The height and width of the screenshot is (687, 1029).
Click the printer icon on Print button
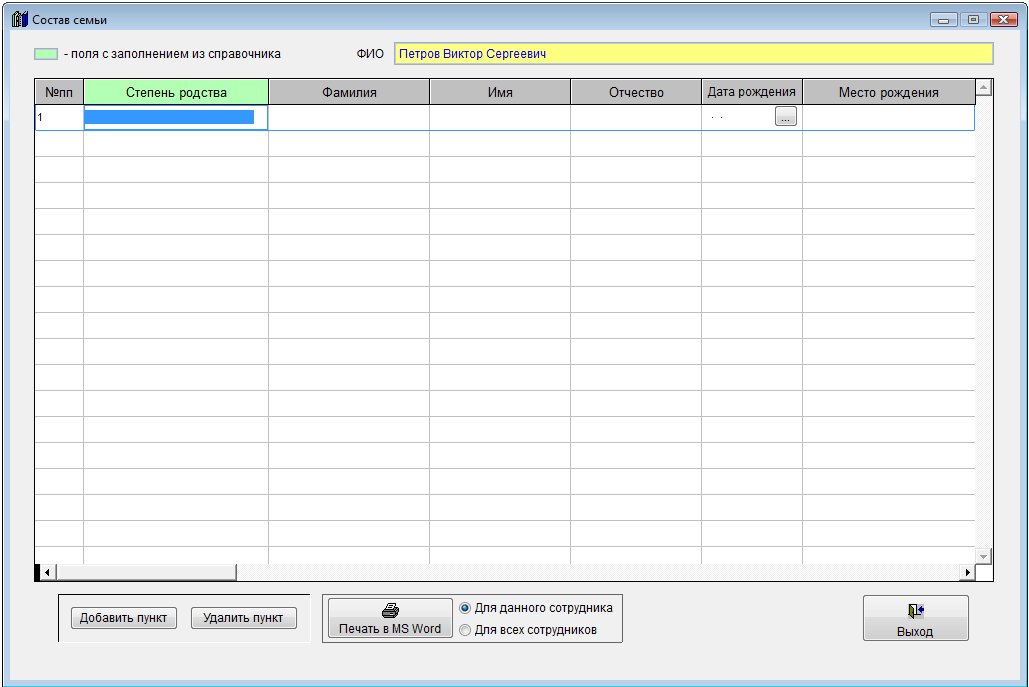point(390,610)
